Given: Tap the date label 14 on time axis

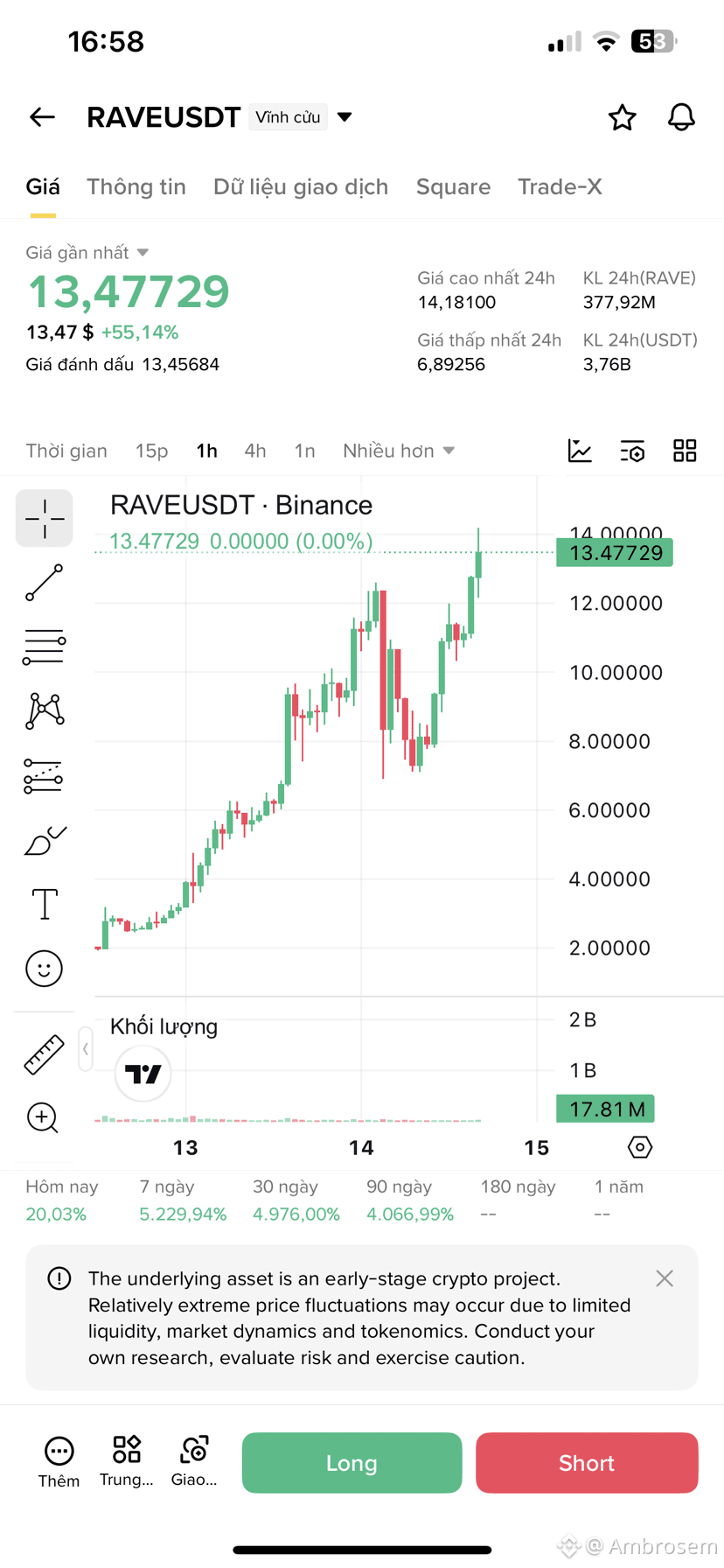Looking at the screenshot, I should [361, 1148].
